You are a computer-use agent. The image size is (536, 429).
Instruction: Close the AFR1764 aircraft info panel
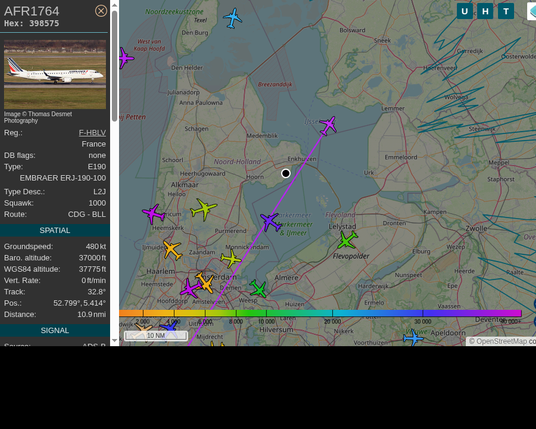click(101, 11)
